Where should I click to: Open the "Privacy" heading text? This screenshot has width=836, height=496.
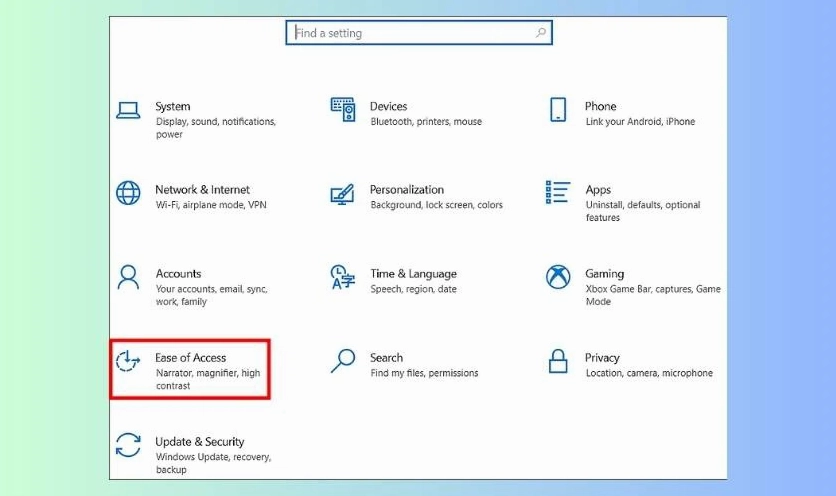pos(602,357)
